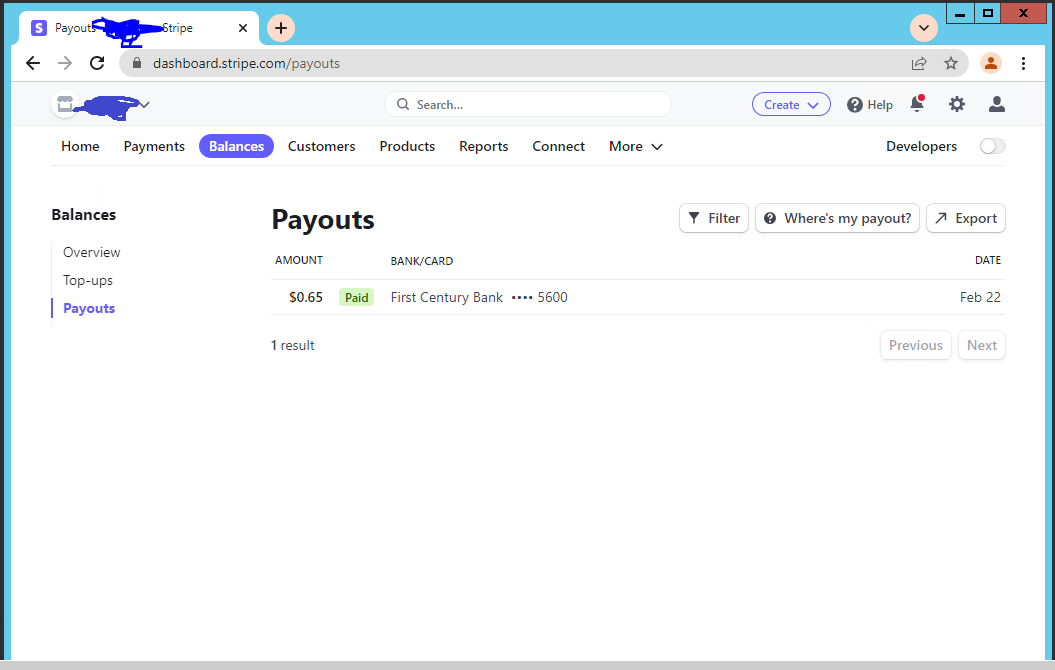Toggle the test mode switch
This screenshot has height=670, width=1055.
pos(992,146)
